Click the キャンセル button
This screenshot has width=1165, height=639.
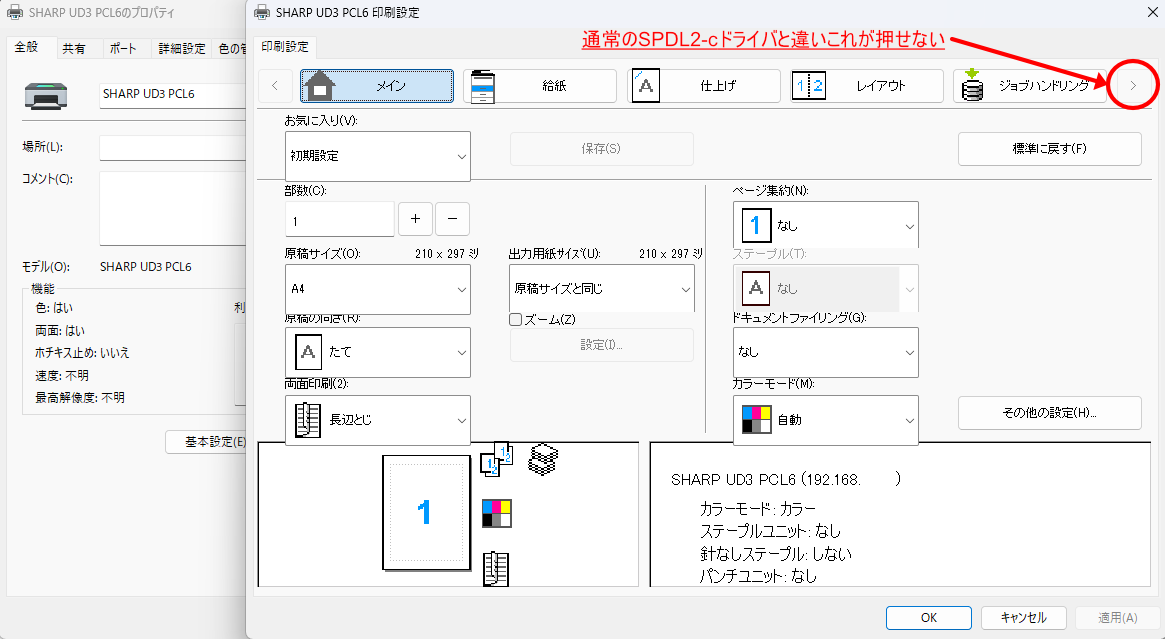pyautogui.click(x=1024, y=617)
